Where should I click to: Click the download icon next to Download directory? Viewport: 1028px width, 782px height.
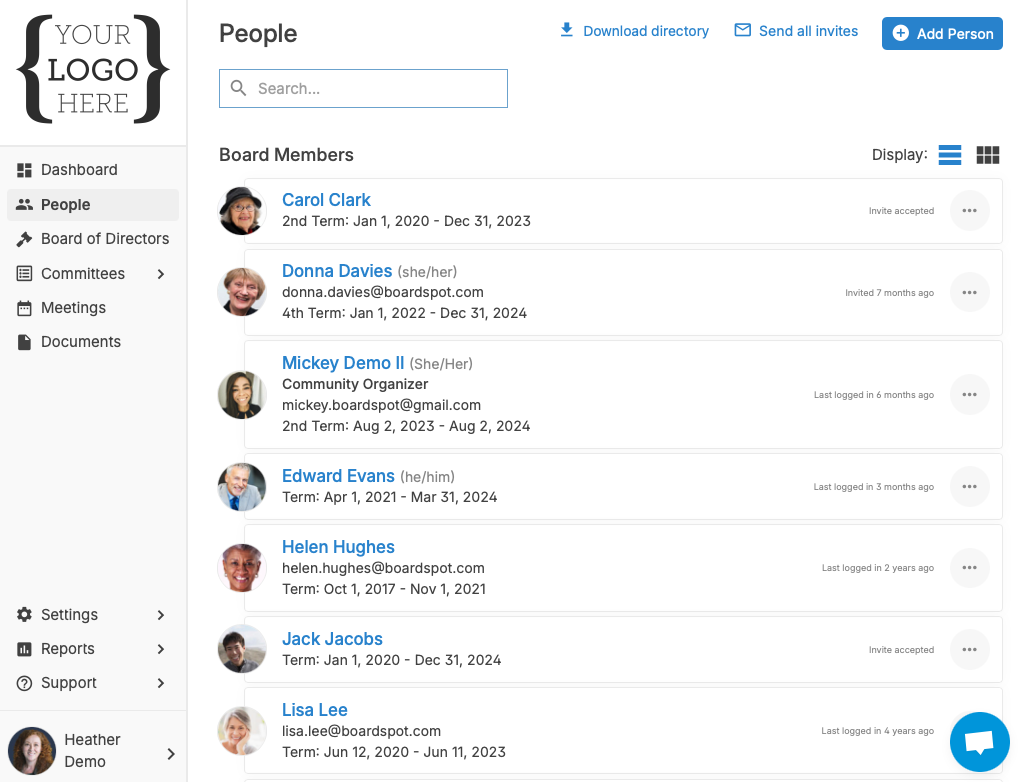pos(566,31)
